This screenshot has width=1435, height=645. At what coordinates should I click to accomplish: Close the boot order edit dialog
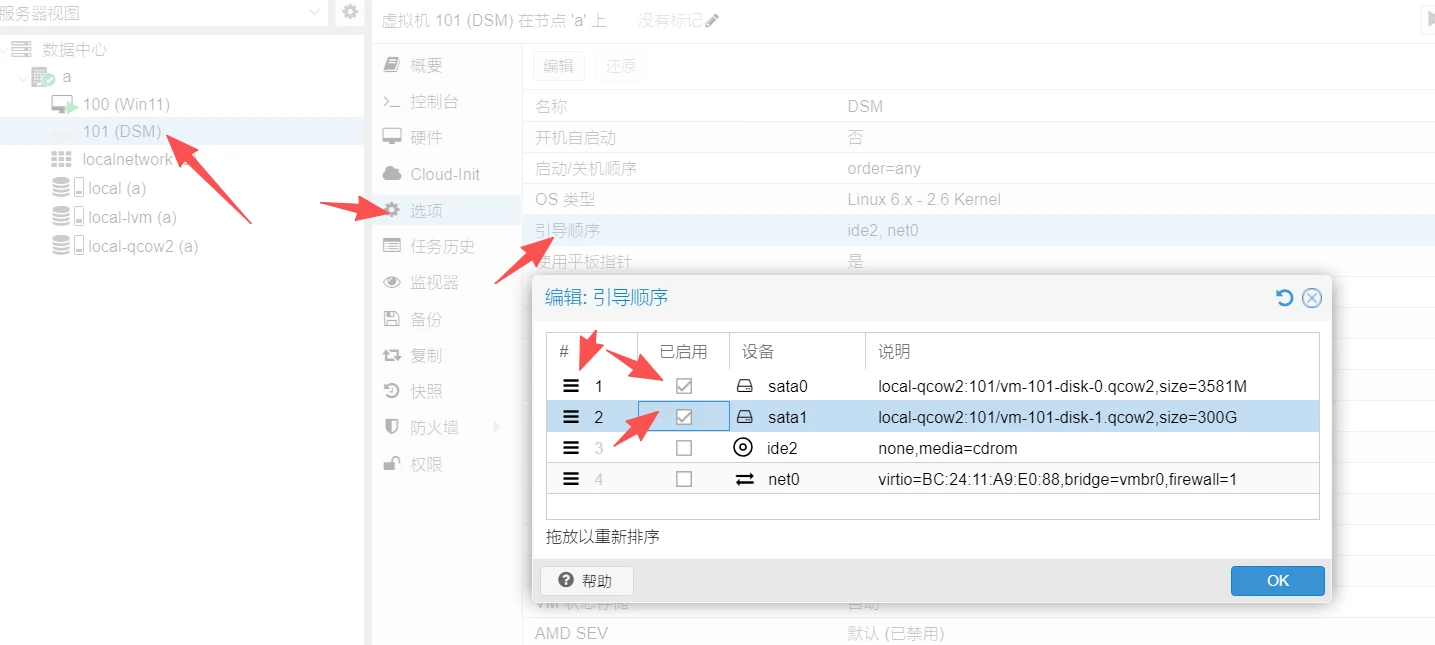pos(1312,298)
